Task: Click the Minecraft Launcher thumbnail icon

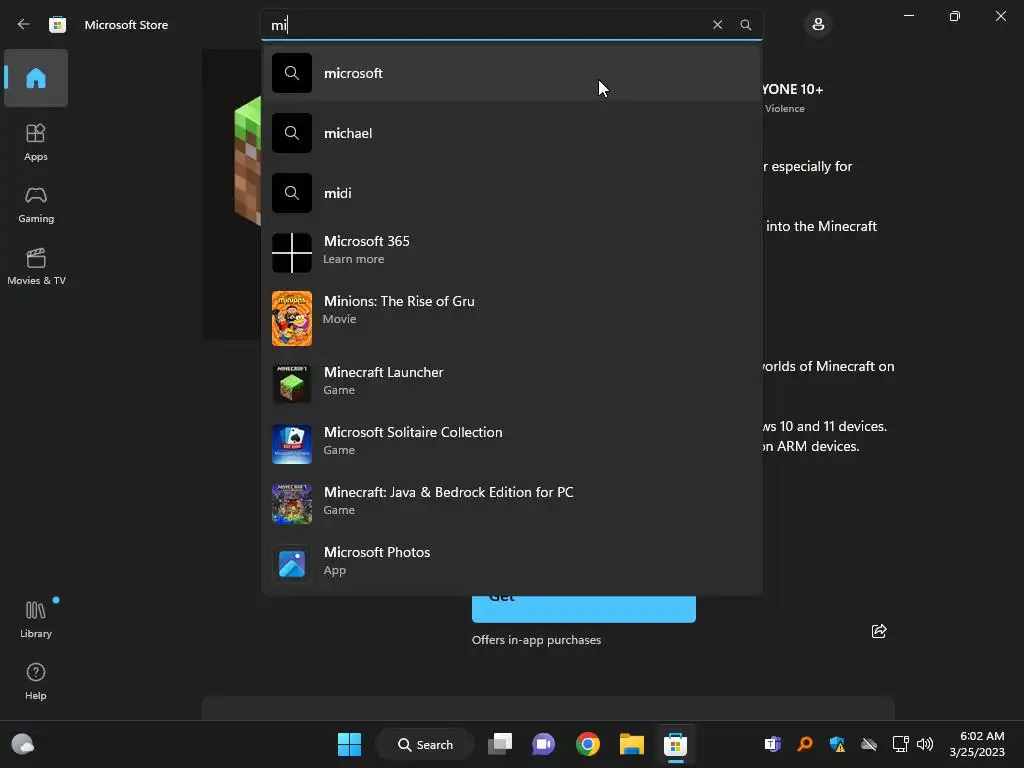Action: click(291, 383)
